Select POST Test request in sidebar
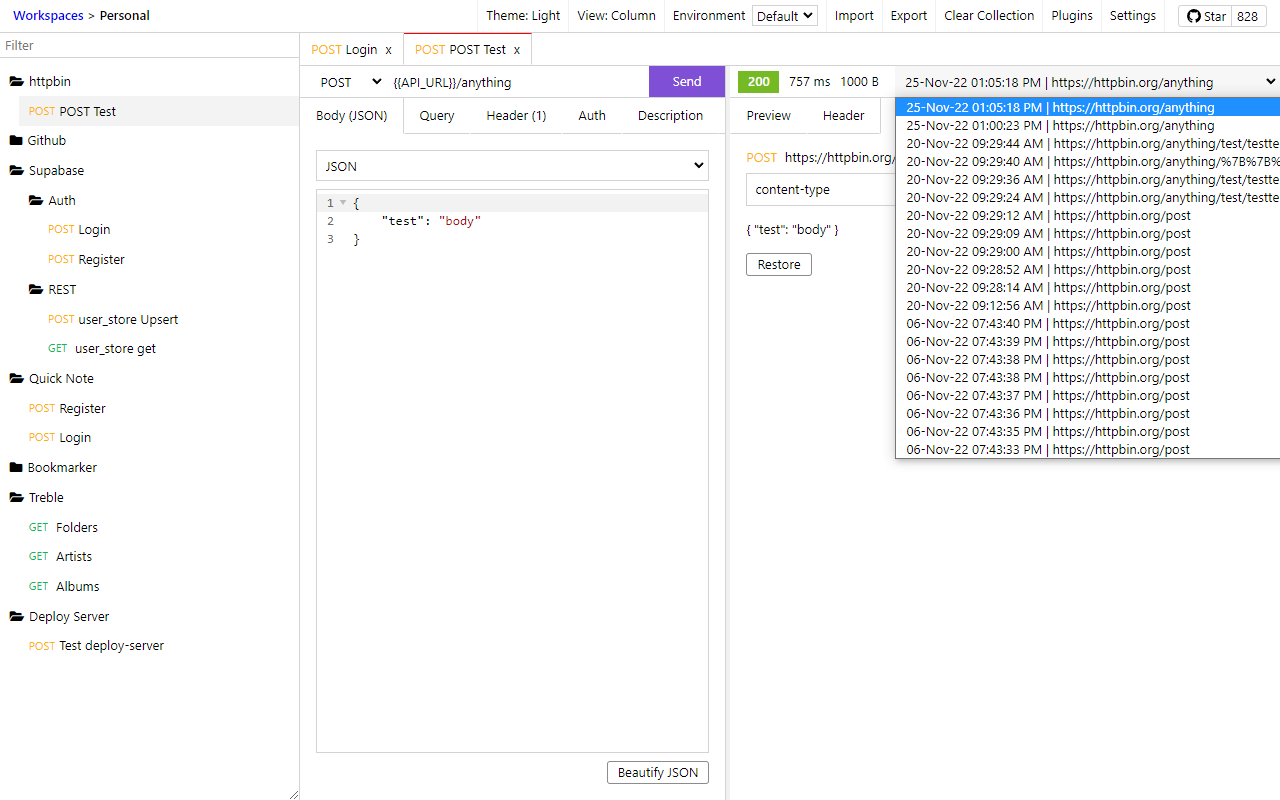This screenshot has height=800, width=1280. (x=160, y=111)
